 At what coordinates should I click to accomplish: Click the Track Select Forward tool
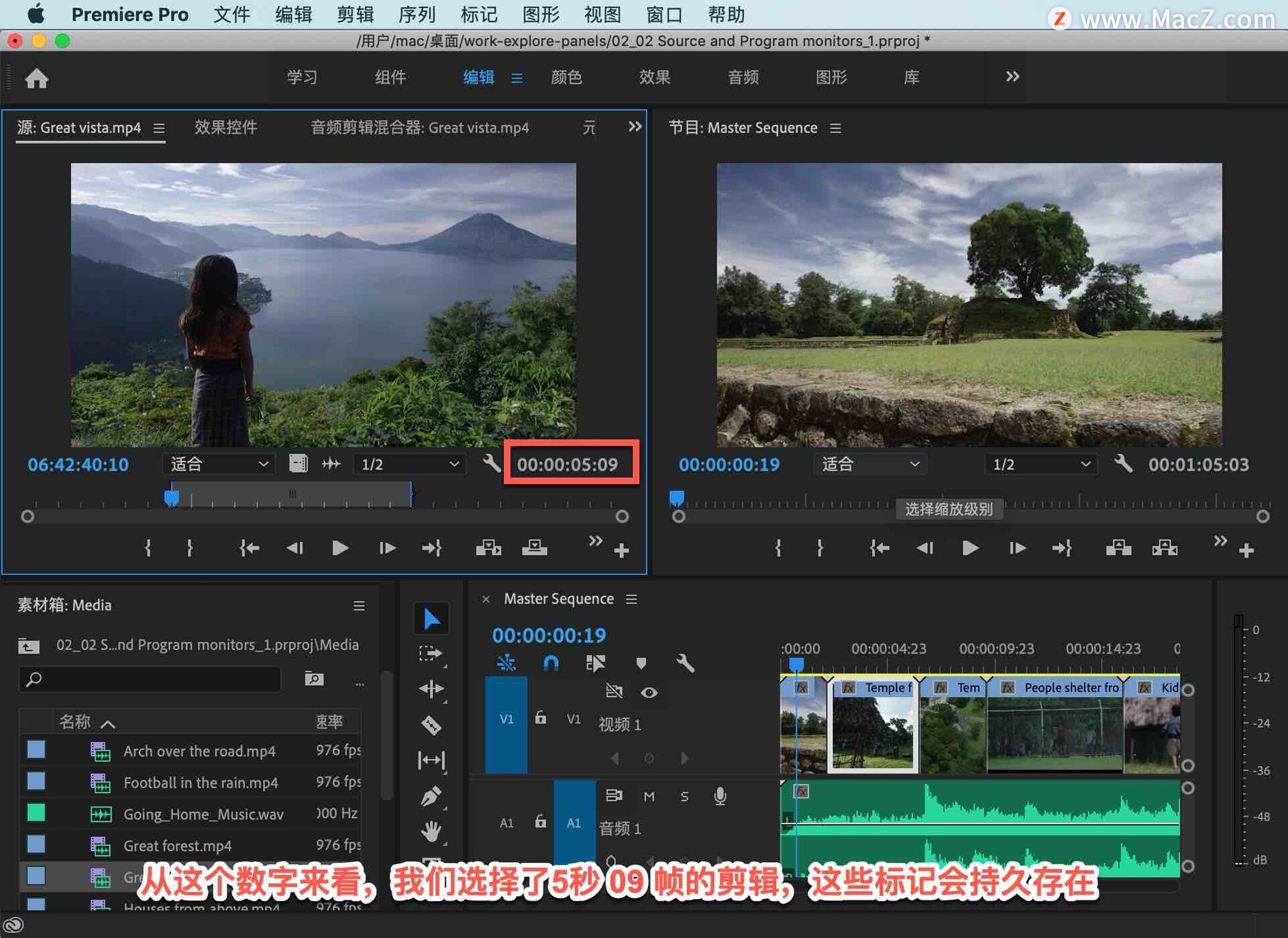click(x=431, y=654)
